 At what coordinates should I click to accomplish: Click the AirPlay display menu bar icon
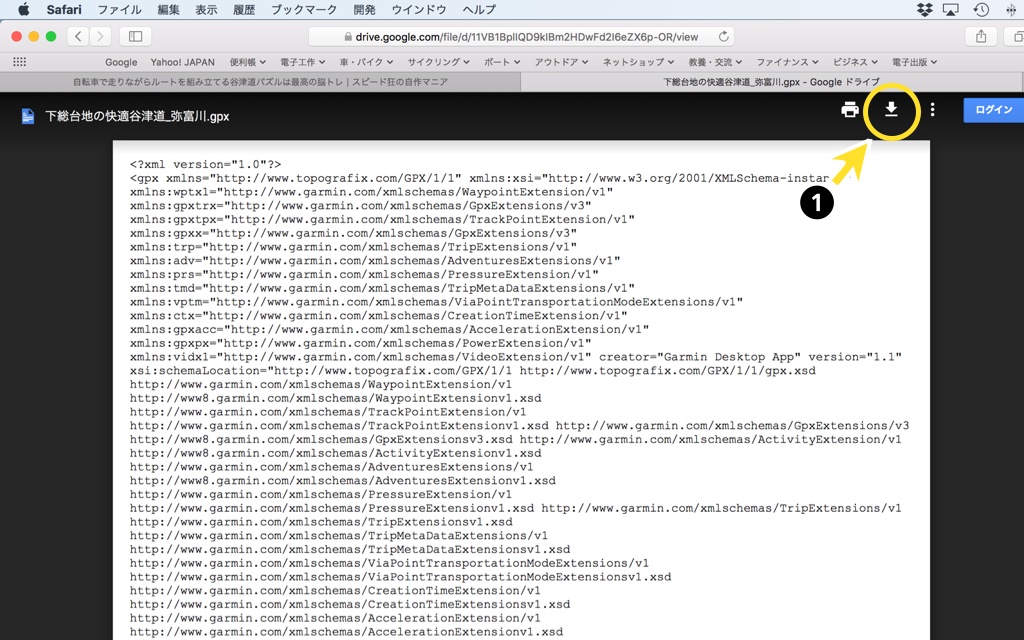952,10
